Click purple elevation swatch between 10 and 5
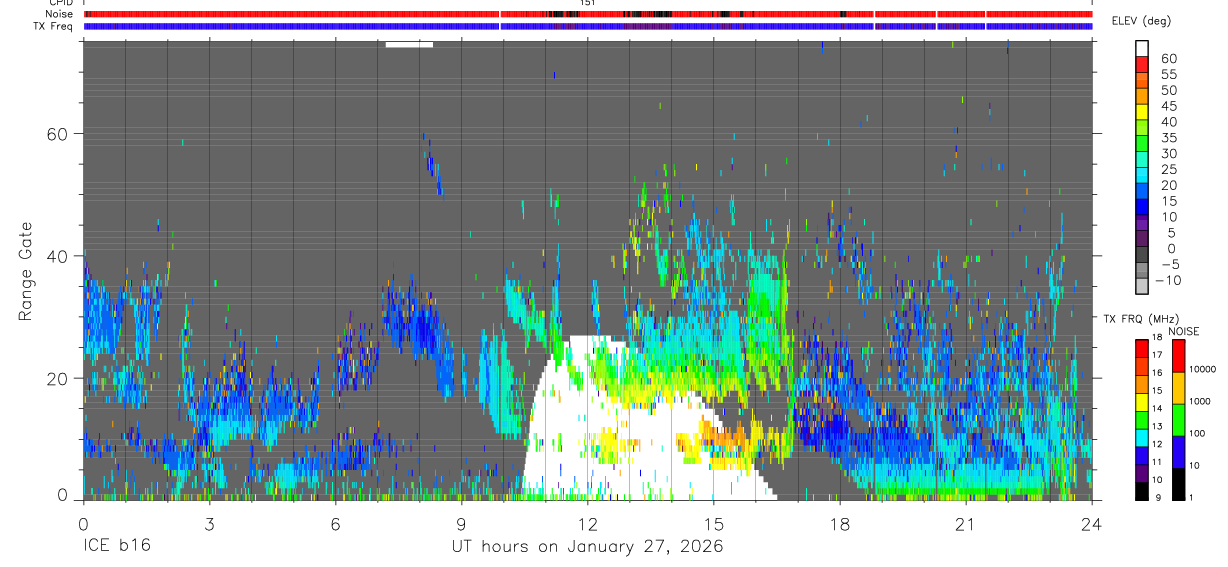This screenshot has width=1228, height=567. tap(1142, 222)
